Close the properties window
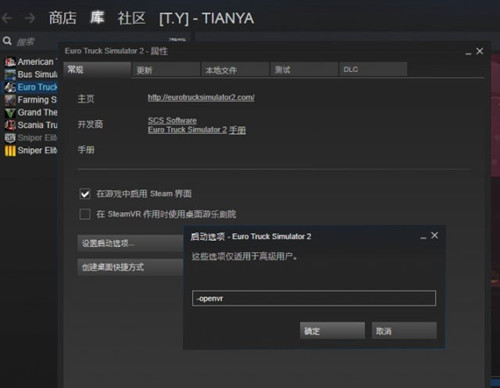Viewport: 500px width, 388px height. point(480,51)
